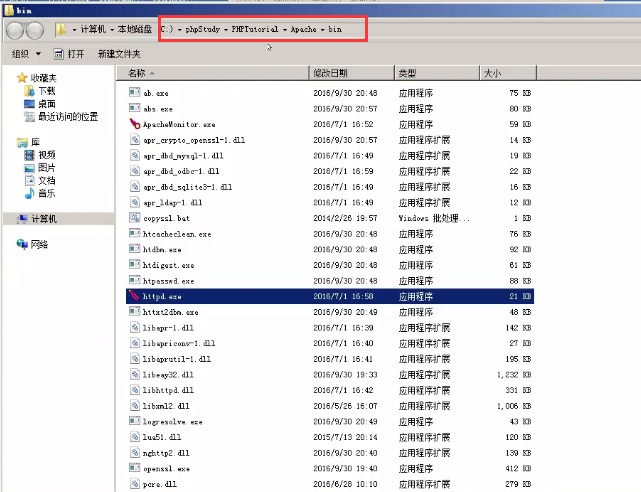The height and width of the screenshot is (492, 641).
Task: Open the Organize (组织) dropdown menu
Action: [25, 53]
